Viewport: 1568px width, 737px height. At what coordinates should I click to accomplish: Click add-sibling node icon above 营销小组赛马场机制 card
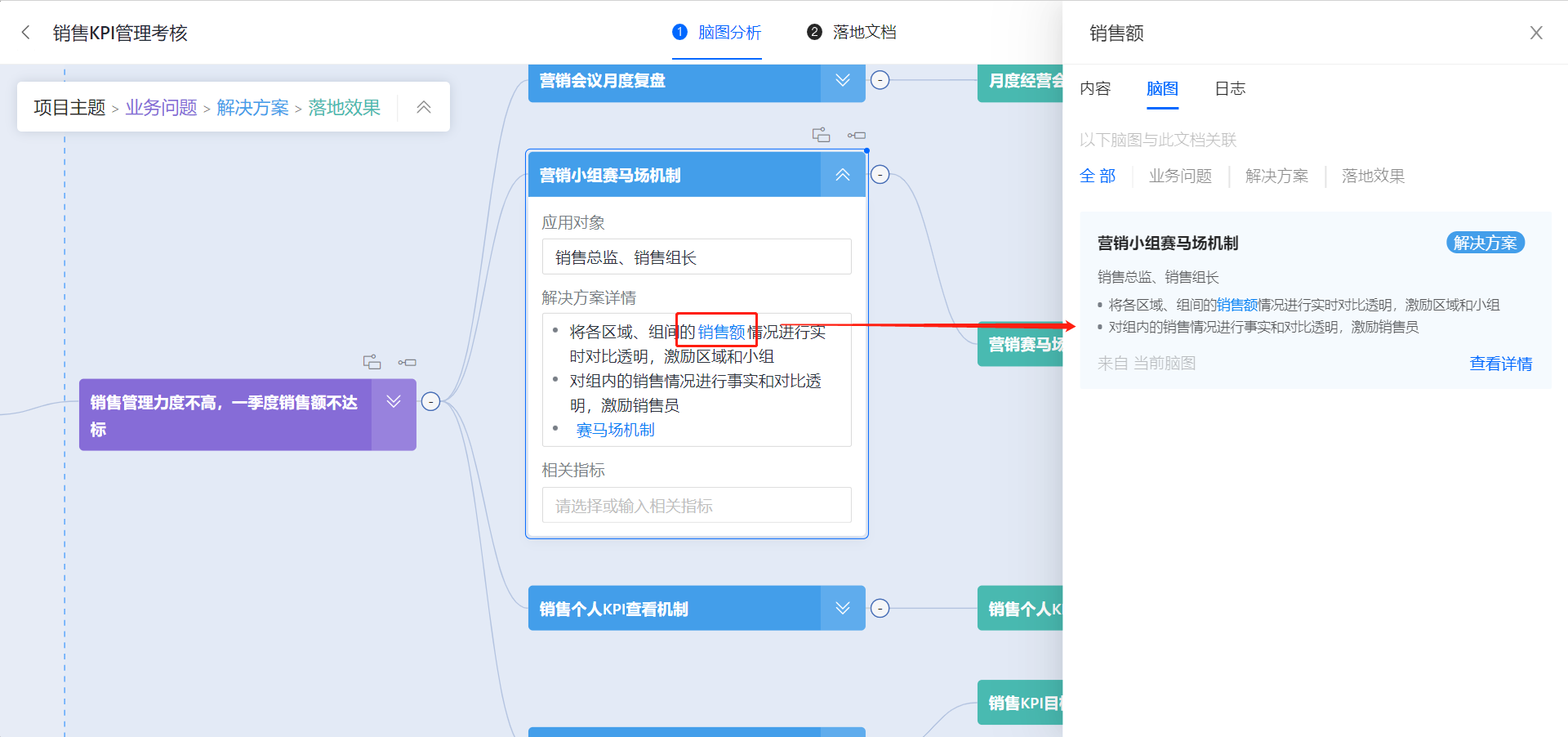tap(857, 135)
